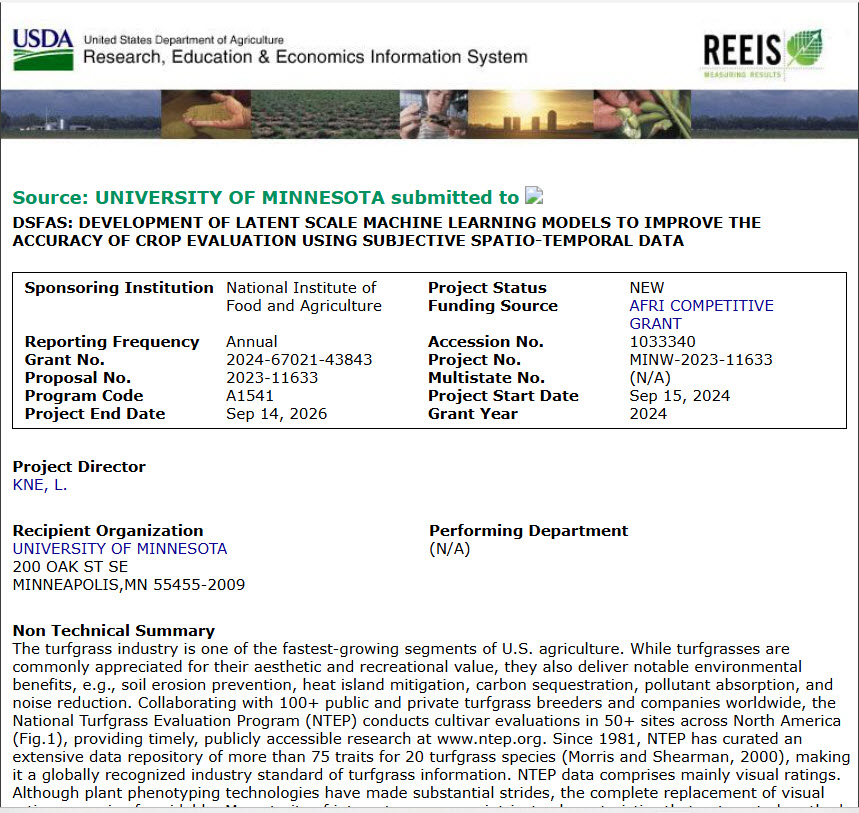Click the DSFAS project title heading
The height and width of the screenshot is (813, 859).
(387, 232)
